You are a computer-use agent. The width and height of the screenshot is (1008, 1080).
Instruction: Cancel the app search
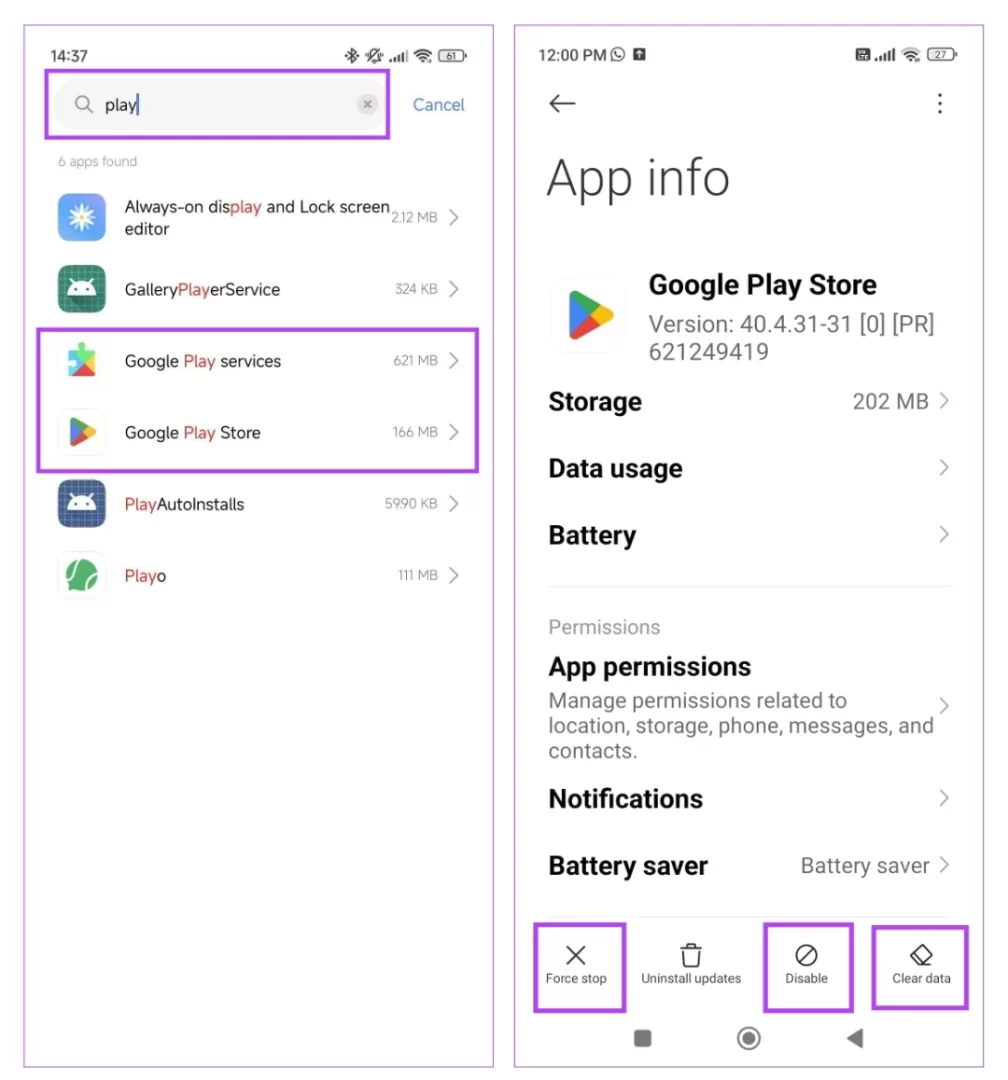pos(438,105)
